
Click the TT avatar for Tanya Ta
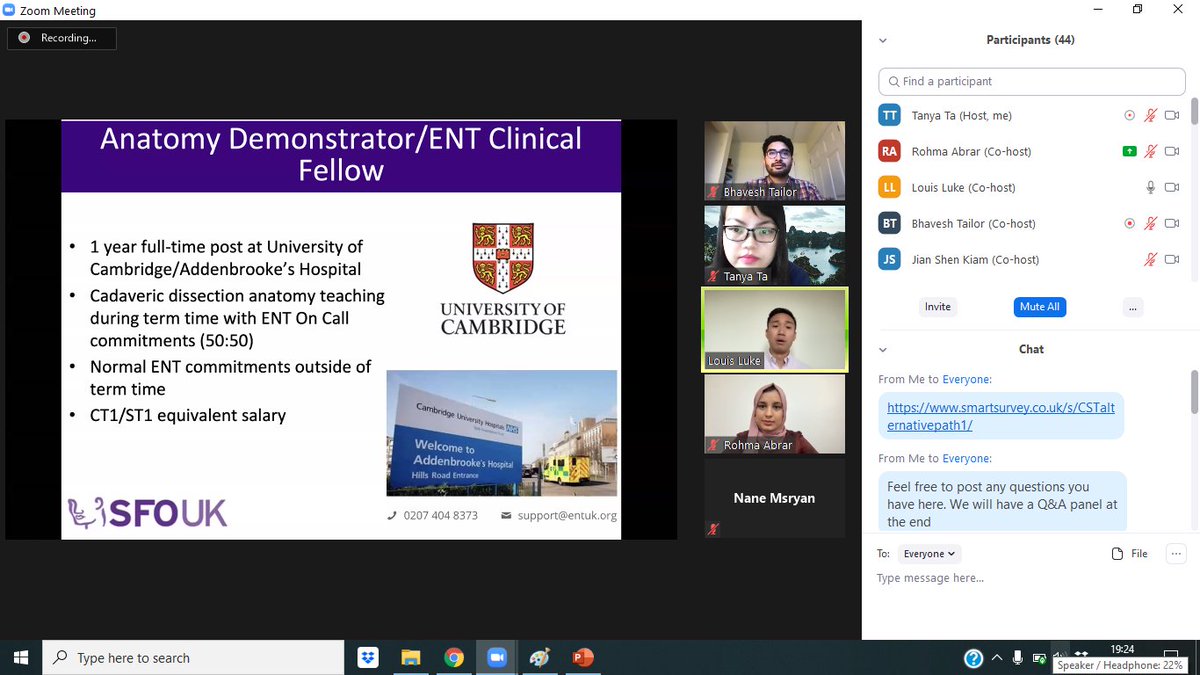pos(889,116)
